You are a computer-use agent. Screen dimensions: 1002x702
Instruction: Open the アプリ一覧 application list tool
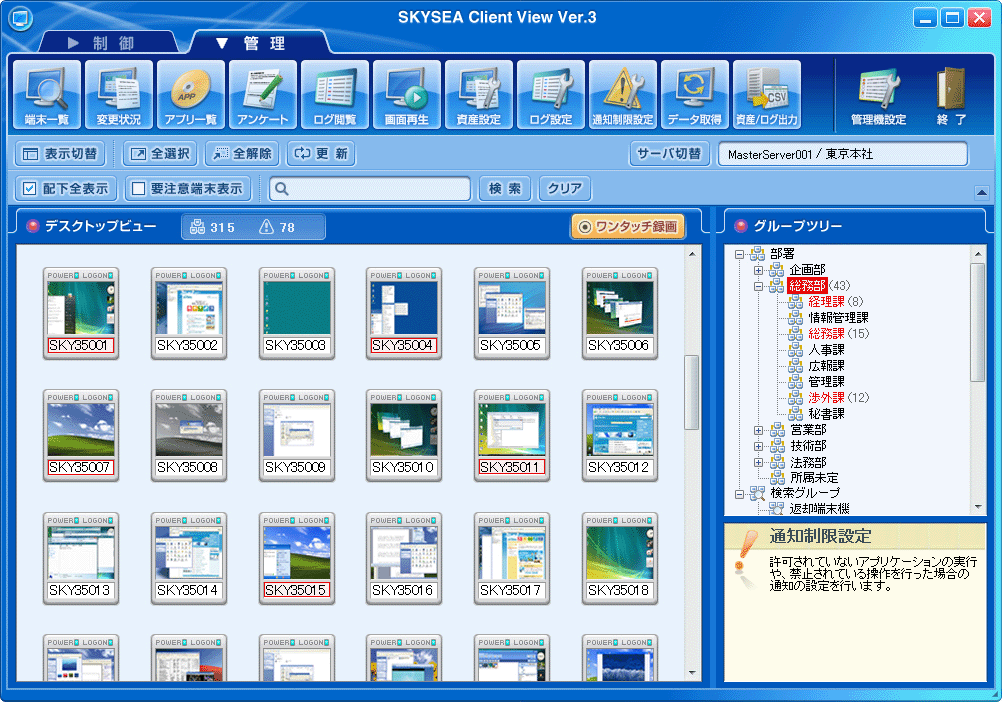(190, 95)
